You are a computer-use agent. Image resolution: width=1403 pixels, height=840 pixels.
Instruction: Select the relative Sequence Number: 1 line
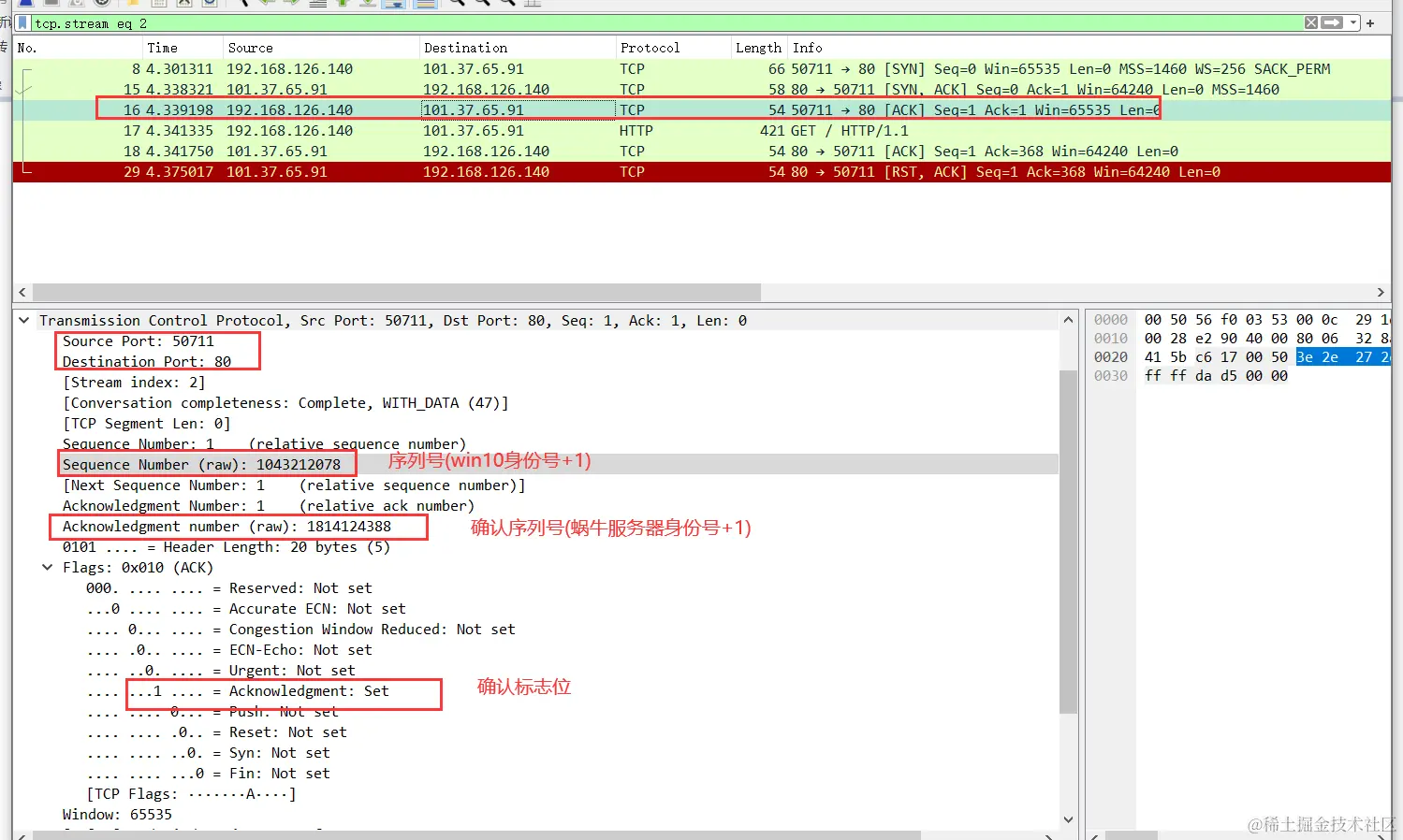coord(264,444)
